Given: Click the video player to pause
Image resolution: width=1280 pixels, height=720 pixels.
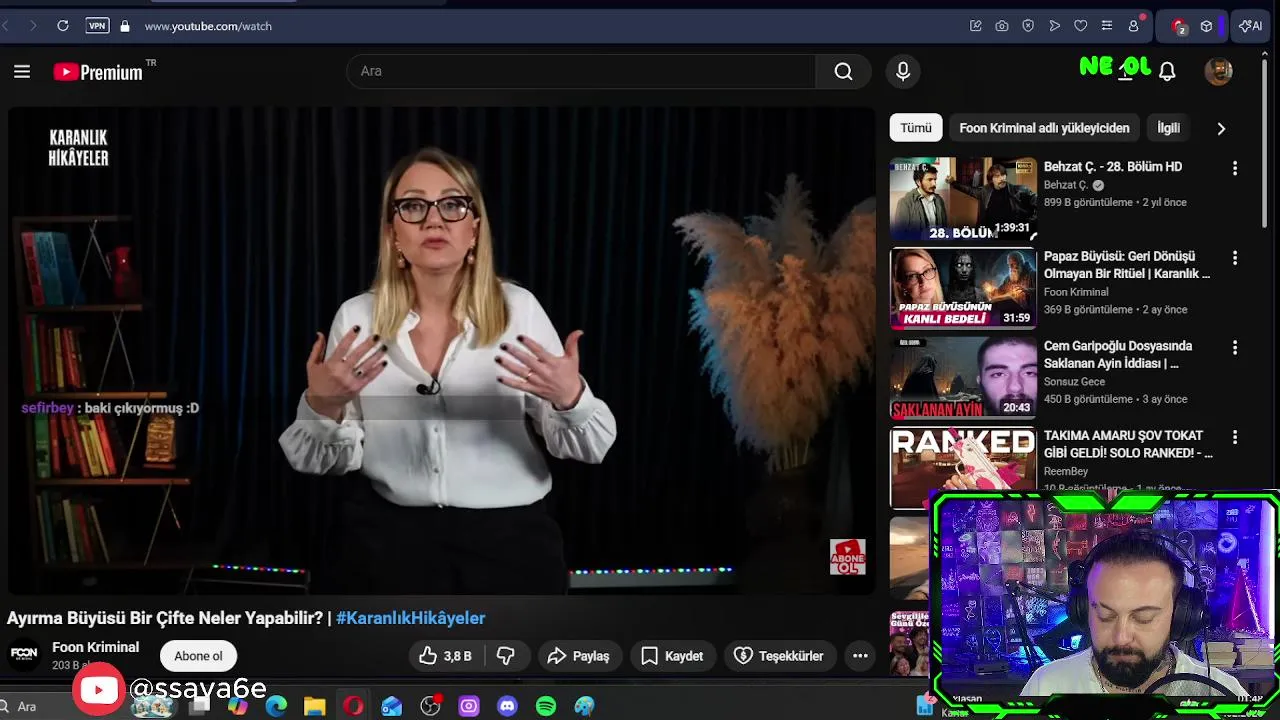Looking at the screenshot, I should 441,350.
